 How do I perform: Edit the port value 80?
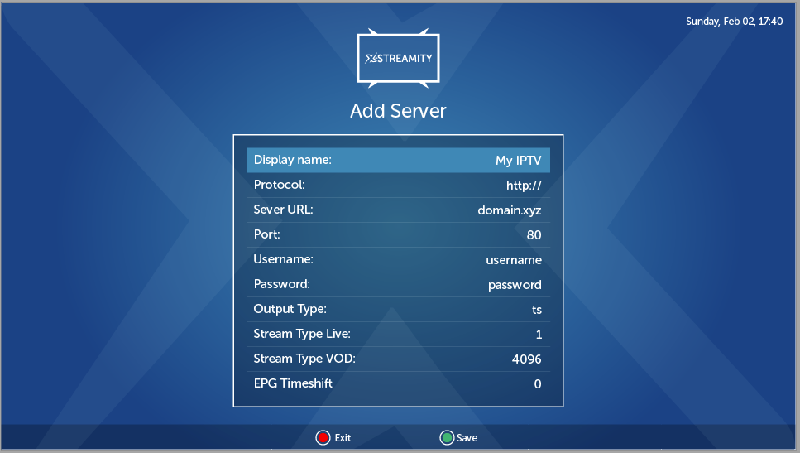tap(534, 235)
